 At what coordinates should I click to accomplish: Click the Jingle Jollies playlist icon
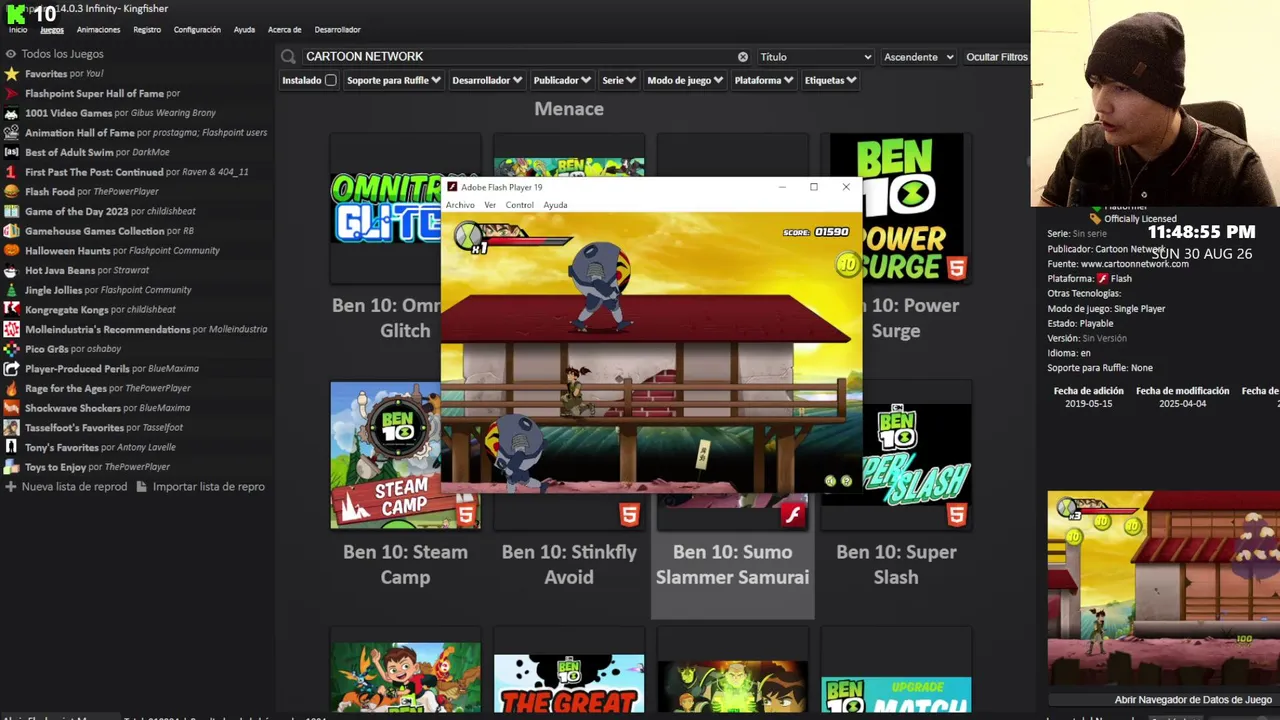[x=11, y=290]
